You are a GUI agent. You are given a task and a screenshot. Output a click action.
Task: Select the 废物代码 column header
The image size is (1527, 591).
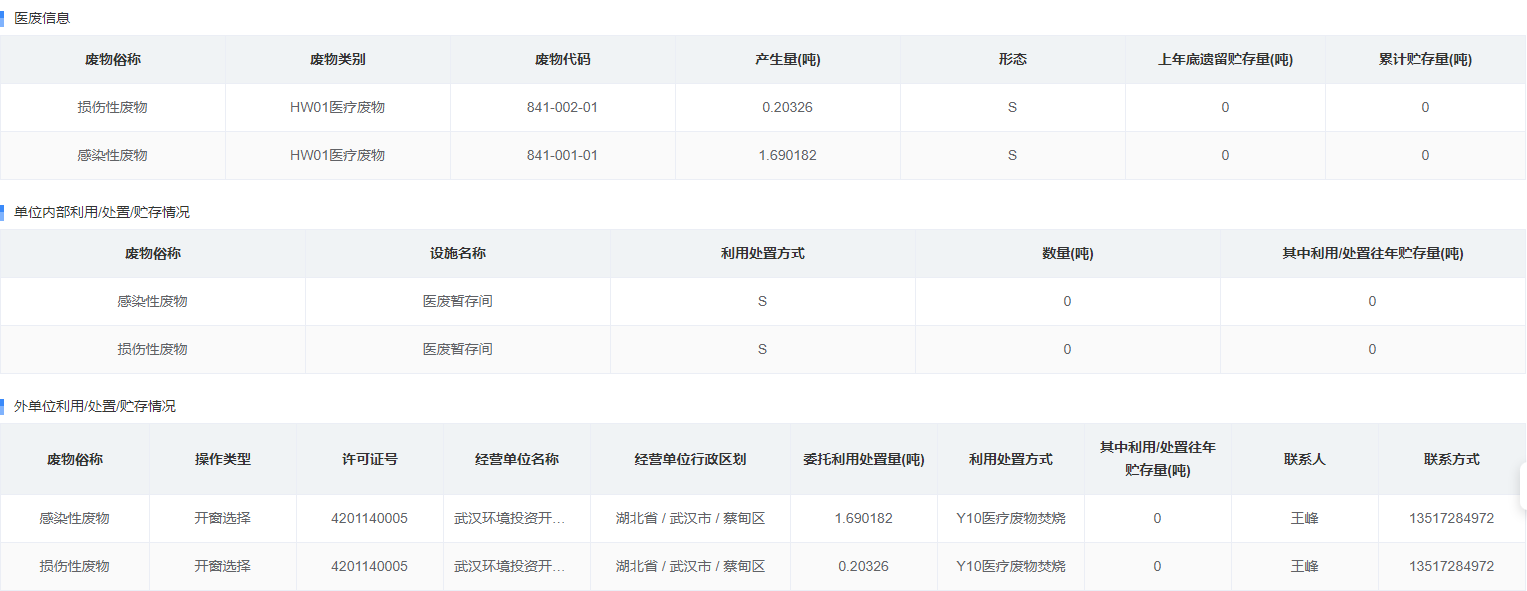(x=563, y=59)
